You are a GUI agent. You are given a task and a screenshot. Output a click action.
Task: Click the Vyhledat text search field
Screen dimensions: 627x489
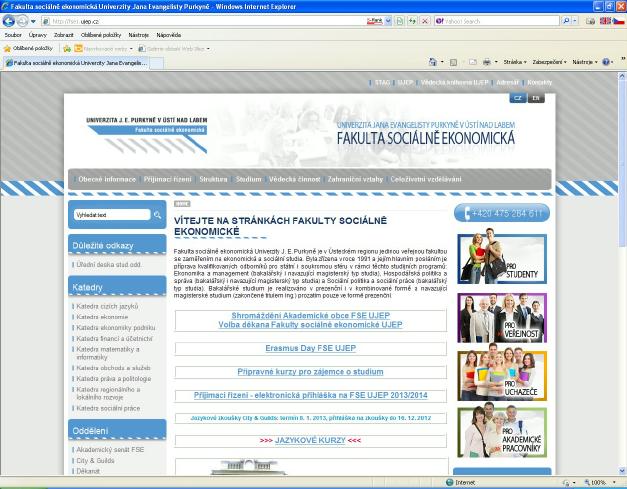coord(112,215)
